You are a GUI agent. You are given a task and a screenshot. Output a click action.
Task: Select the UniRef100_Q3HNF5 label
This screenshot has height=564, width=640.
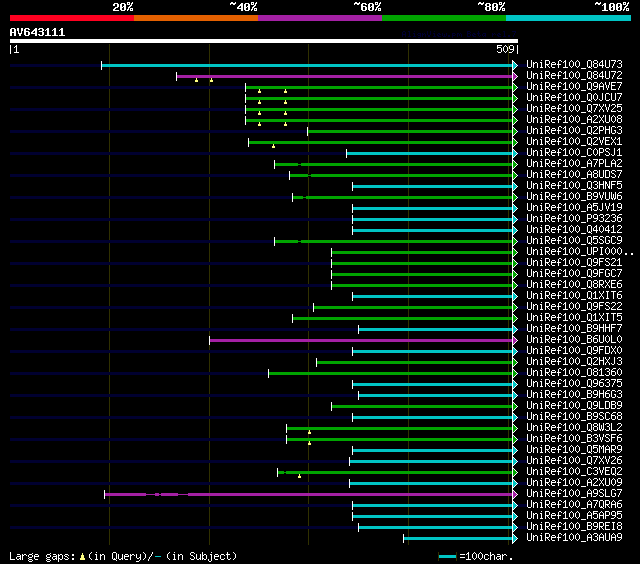point(574,186)
